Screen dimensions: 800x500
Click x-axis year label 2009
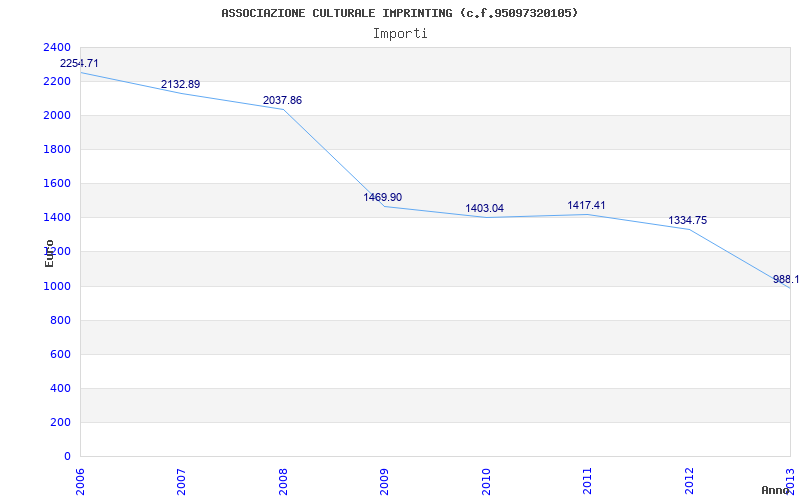click(385, 482)
